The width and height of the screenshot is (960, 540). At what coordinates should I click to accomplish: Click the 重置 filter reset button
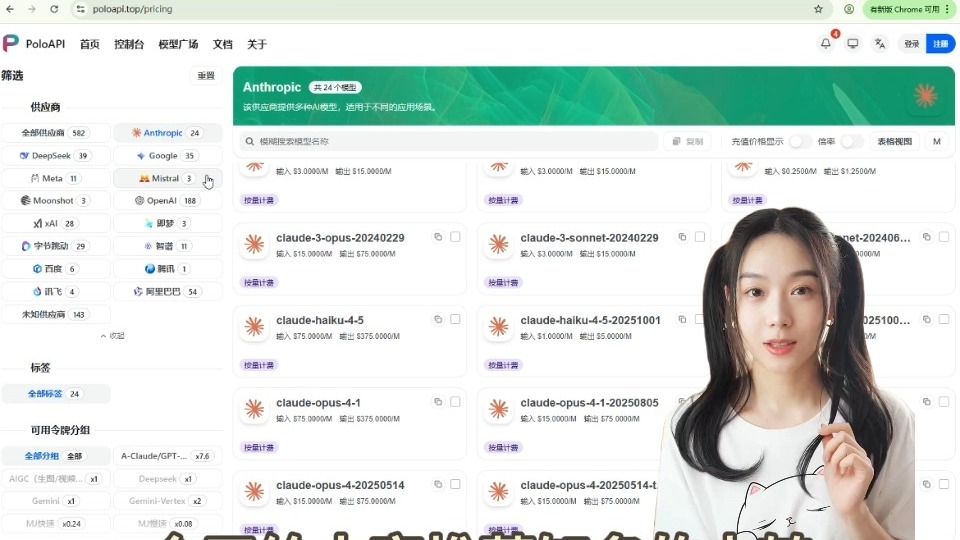(206, 76)
